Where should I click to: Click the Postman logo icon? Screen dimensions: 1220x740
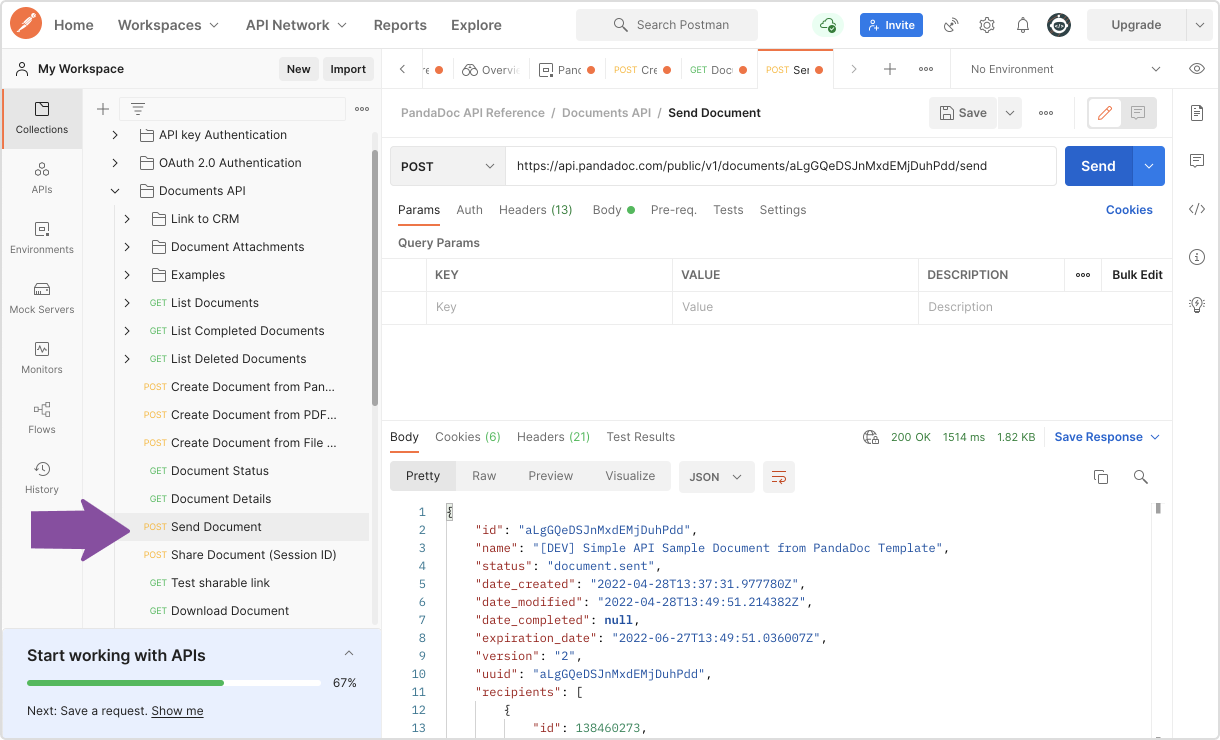[26, 24]
